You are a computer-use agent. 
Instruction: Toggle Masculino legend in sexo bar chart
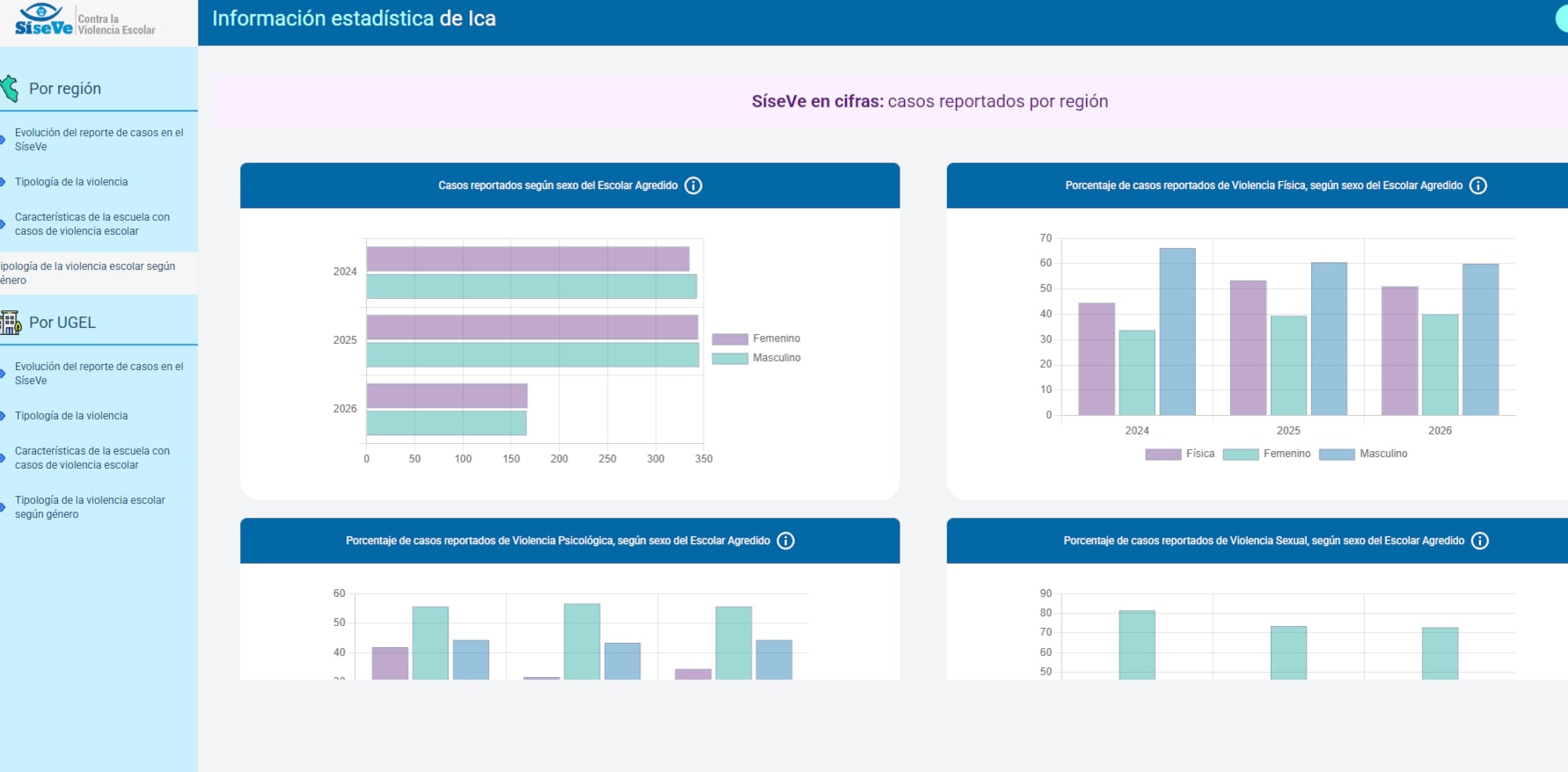[x=756, y=358]
